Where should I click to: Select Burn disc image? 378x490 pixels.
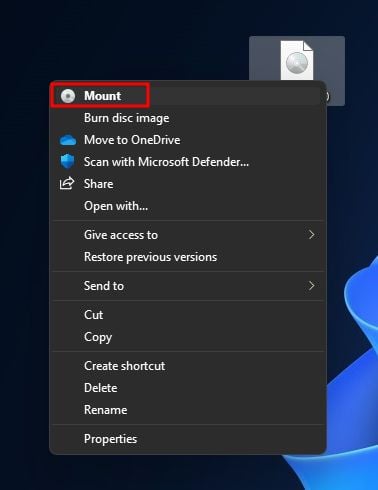coord(188,118)
